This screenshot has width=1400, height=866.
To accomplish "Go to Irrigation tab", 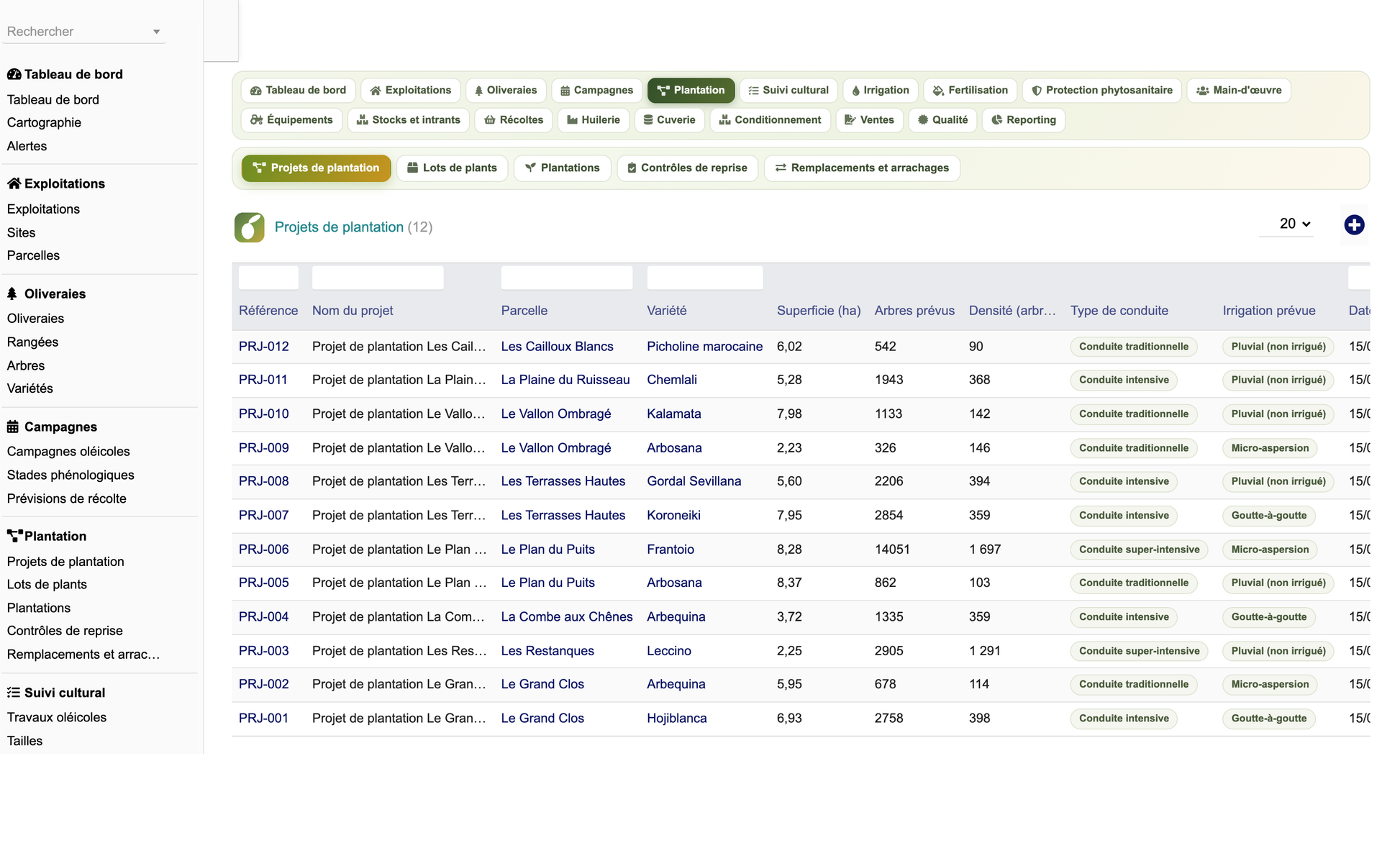I will [x=881, y=91].
